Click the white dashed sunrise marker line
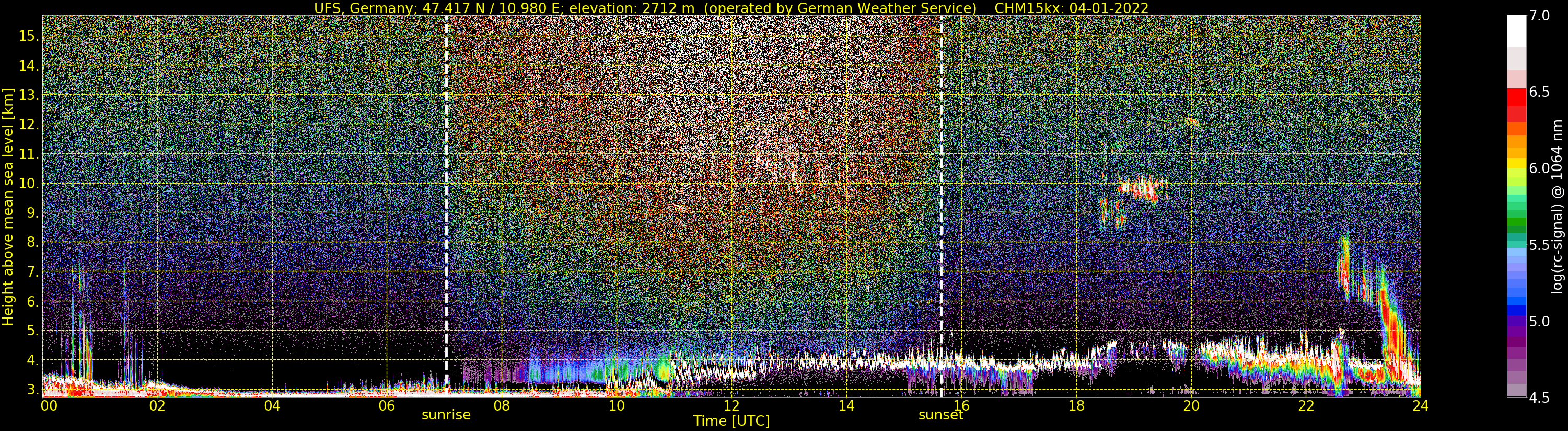Screen dimensions: 1568x431 click(x=446, y=206)
